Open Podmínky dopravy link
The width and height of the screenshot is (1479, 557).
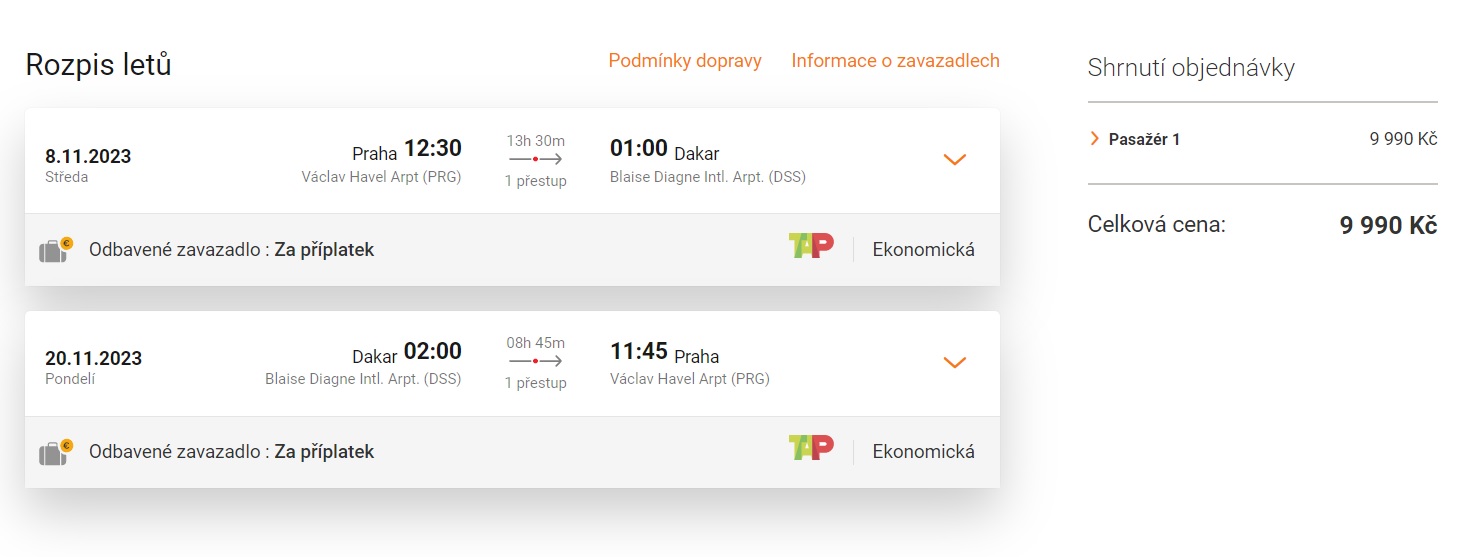tap(685, 61)
